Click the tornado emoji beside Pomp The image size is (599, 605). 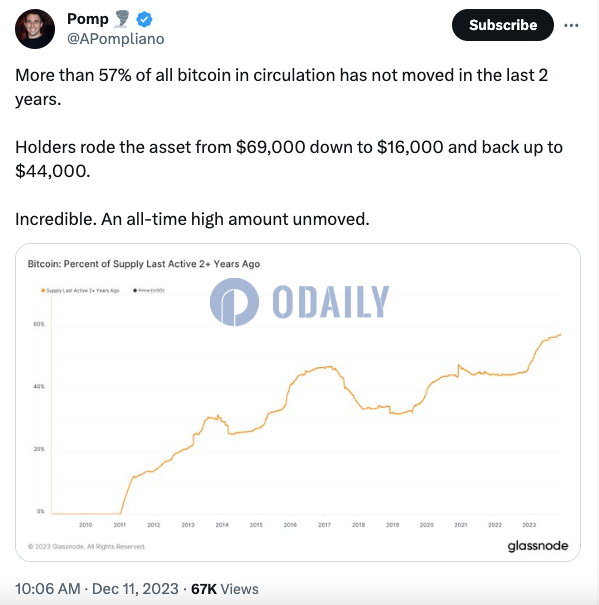(122, 19)
